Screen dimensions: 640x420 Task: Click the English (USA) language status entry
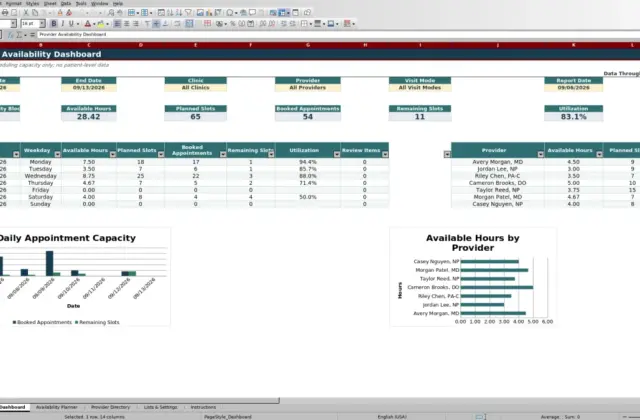[x=392, y=417]
